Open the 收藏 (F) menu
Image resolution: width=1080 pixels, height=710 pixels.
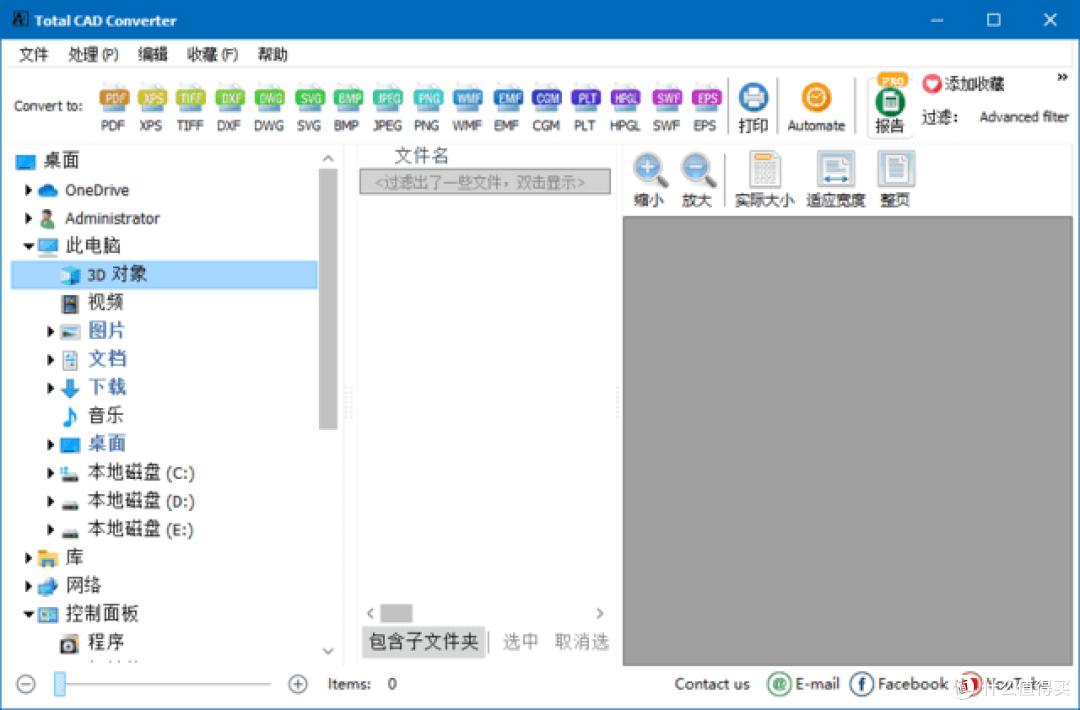212,54
